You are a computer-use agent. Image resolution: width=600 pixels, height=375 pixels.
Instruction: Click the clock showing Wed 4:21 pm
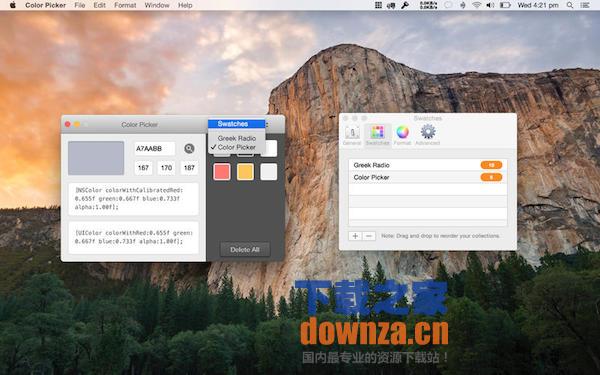click(538, 5)
